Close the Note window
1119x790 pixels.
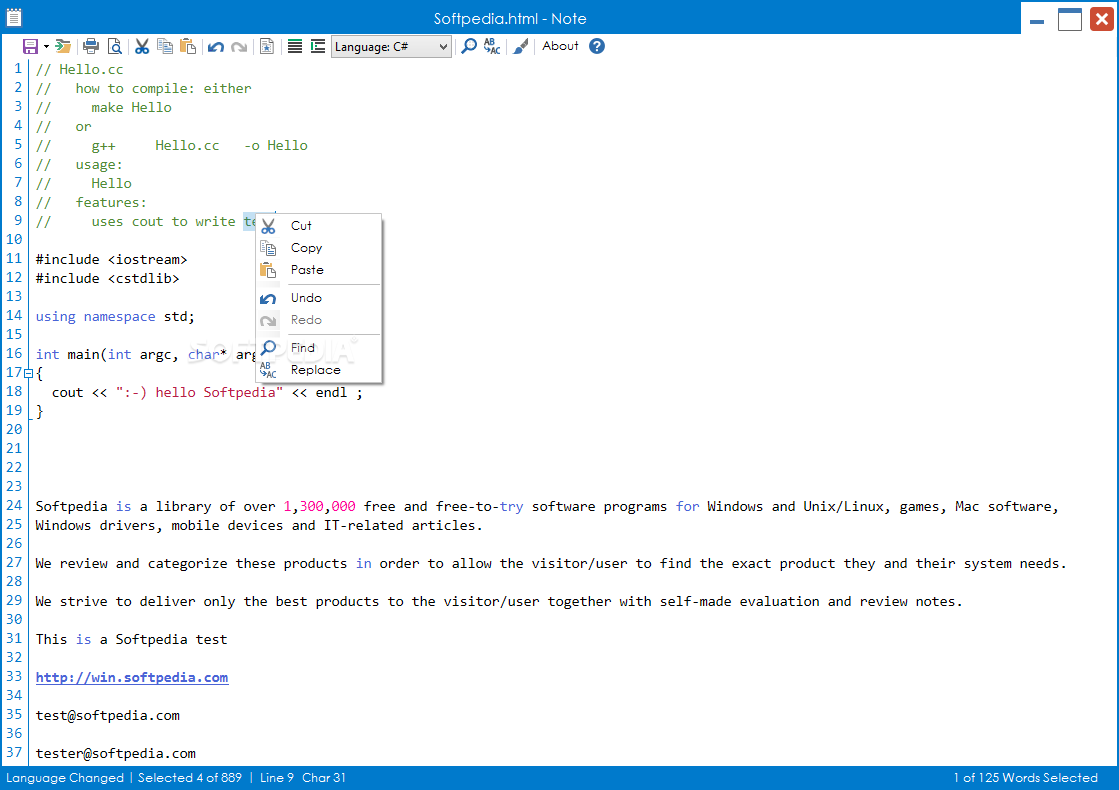[1102, 19]
